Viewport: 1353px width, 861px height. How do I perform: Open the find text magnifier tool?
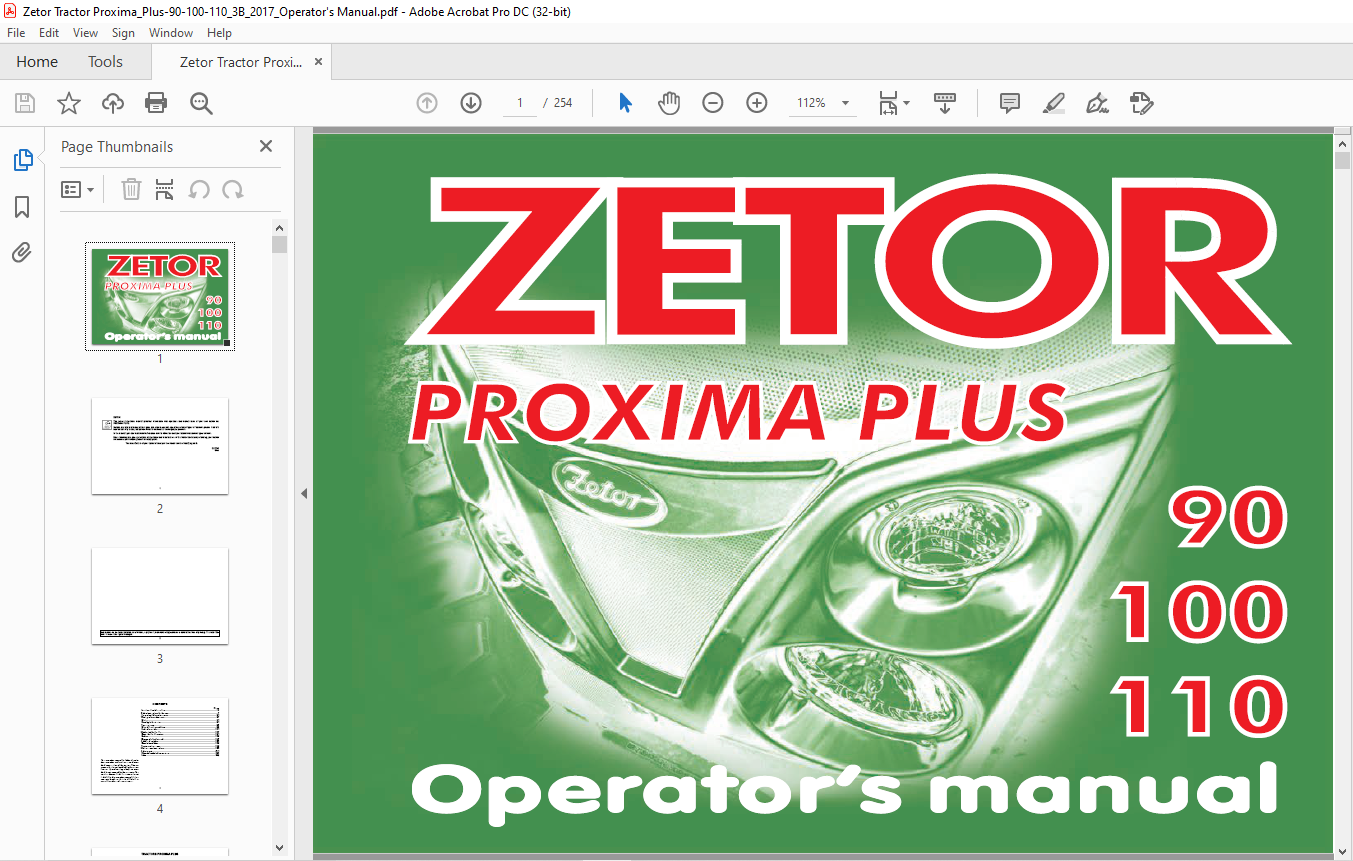click(201, 103)
